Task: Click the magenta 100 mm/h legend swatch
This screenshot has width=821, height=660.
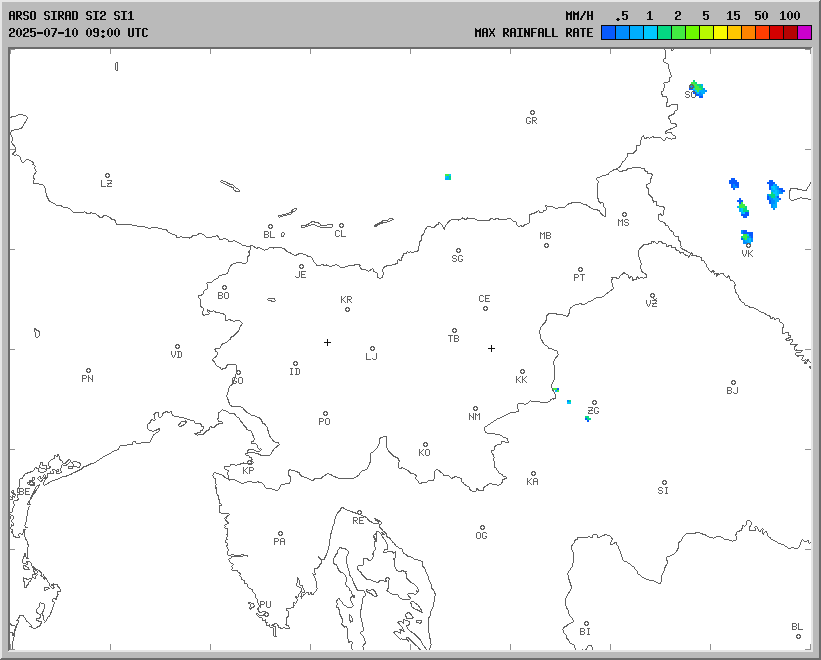Action: coord(804,32)
